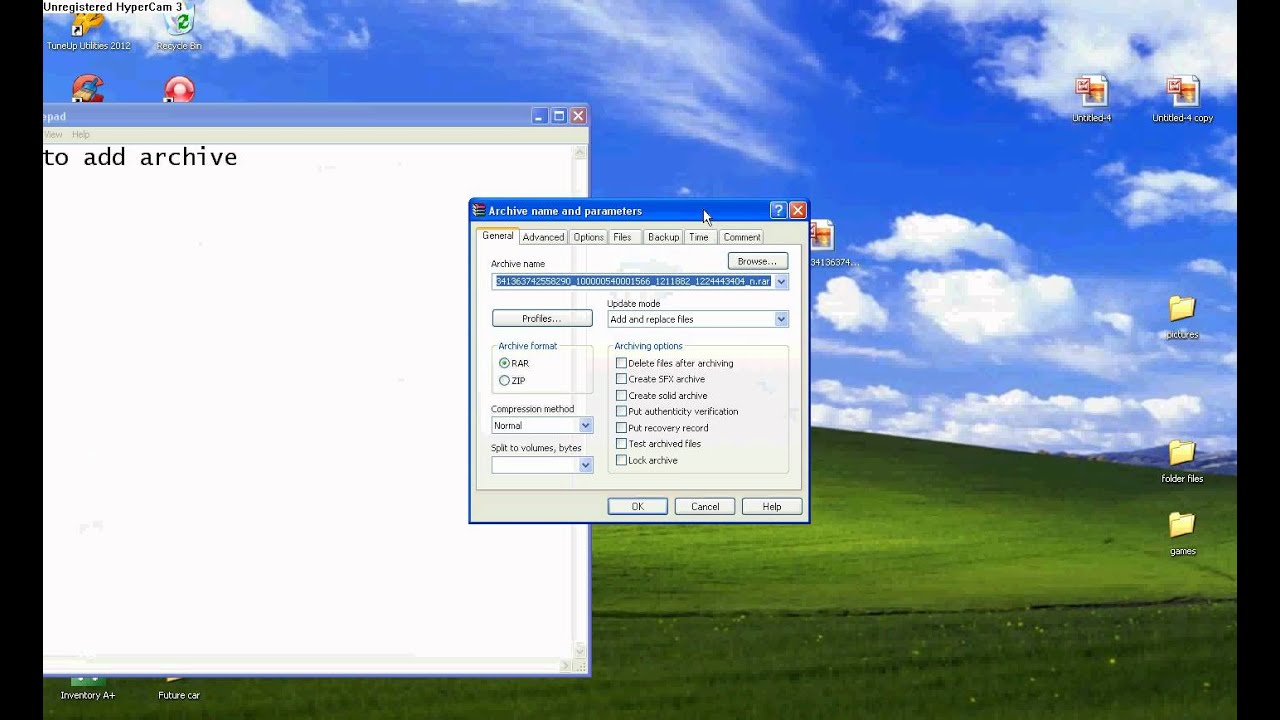Click the dialog's question mark help icon
Screen dimensions: 1280x720
click(x=778, y=210)
